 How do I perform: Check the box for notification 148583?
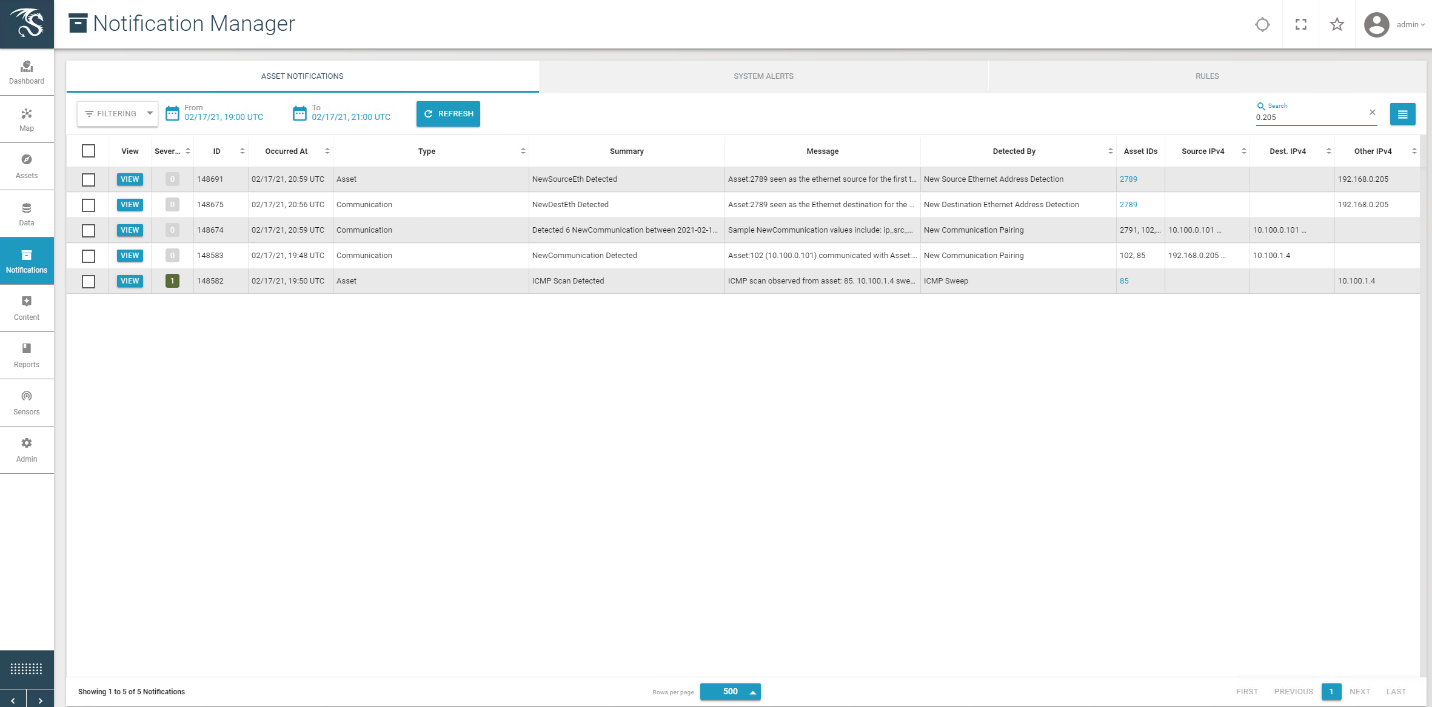(x=88, y=256)
